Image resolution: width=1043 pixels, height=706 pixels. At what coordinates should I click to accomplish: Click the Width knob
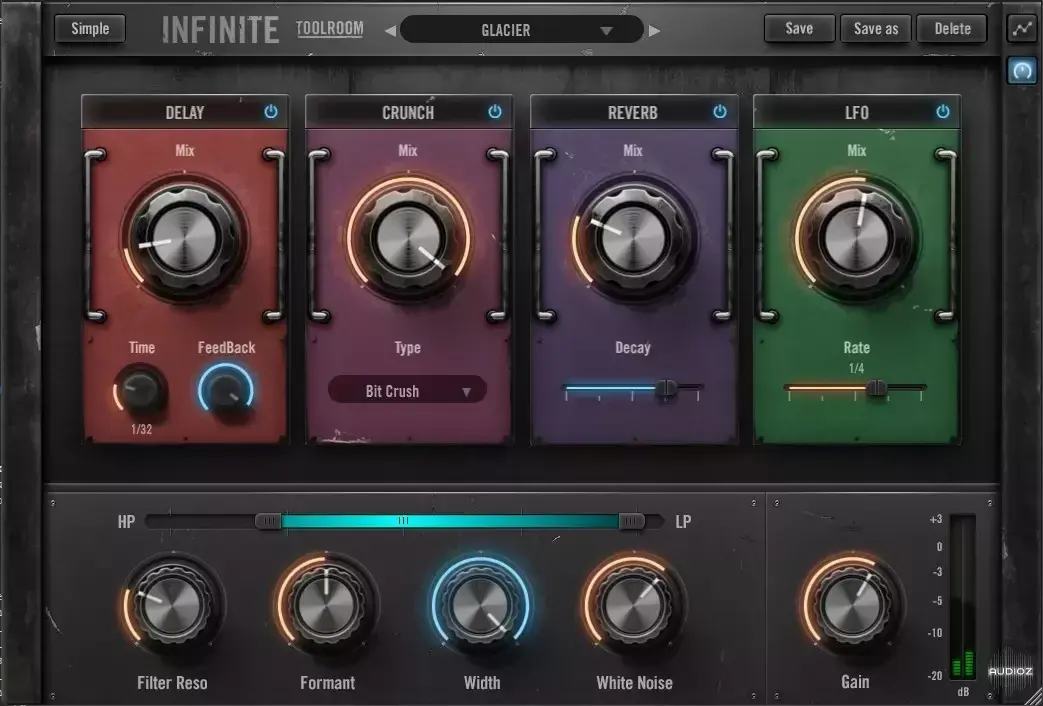[481, 604]
